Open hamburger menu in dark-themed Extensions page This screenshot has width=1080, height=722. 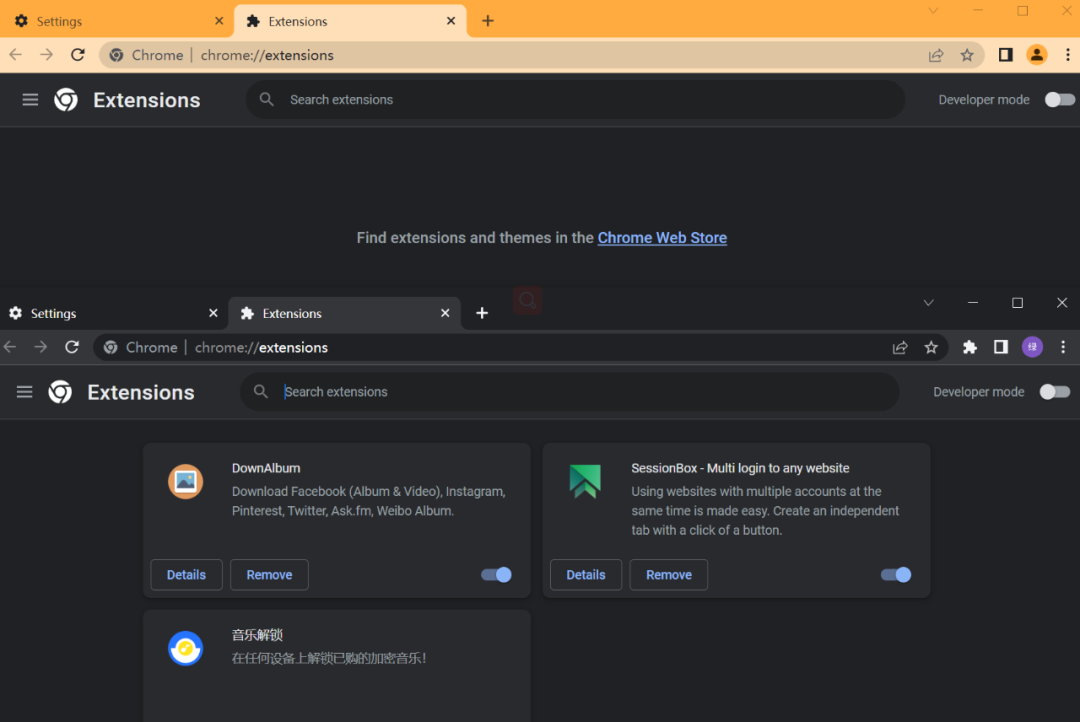[x=24, y=392]
